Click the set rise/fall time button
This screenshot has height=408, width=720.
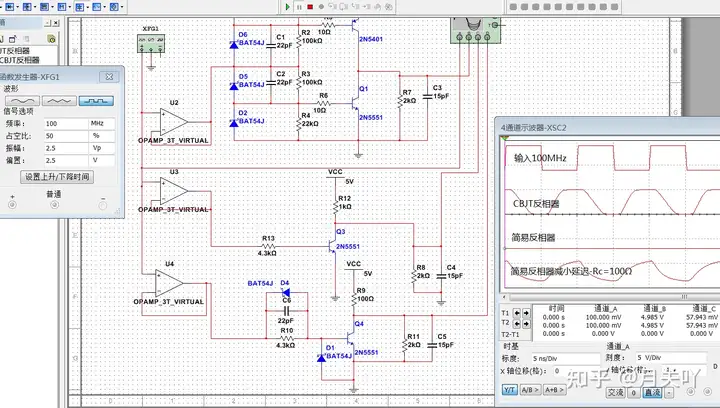57,177
